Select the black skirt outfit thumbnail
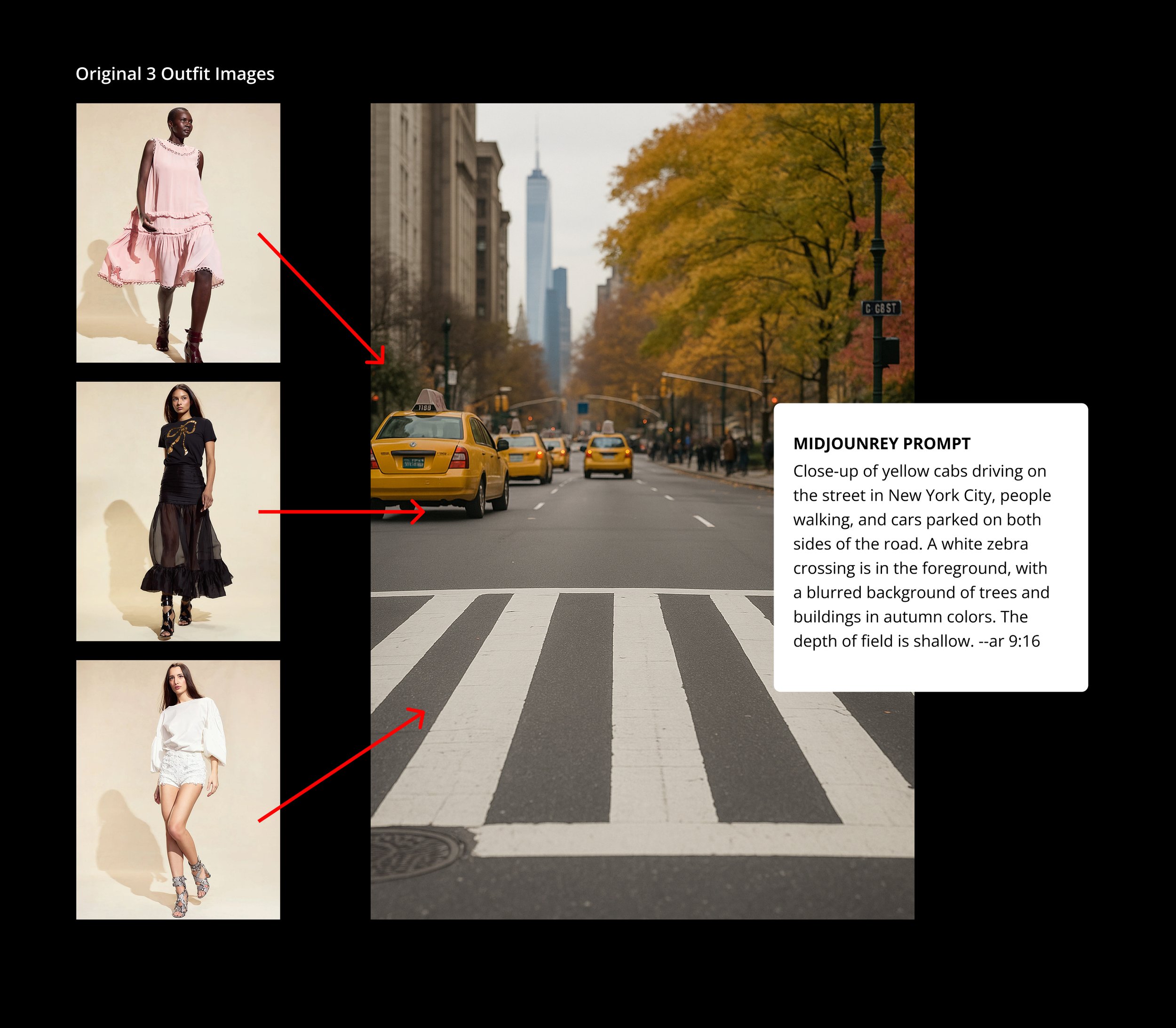Image resolution: width=1176 pixels, height=1028 pixels. point(178,510)
